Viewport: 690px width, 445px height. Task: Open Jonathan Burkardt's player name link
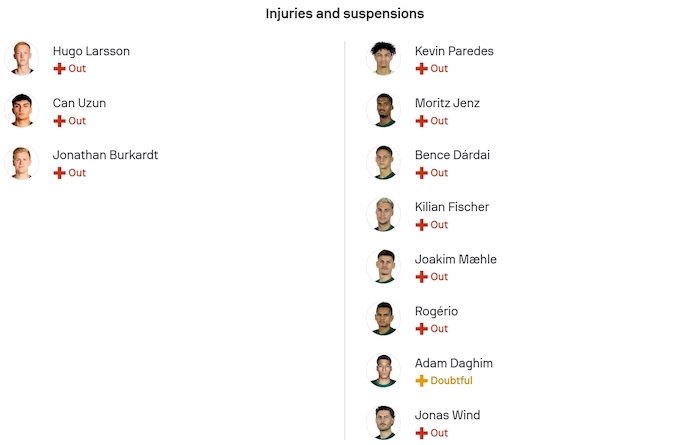(105, 155)
